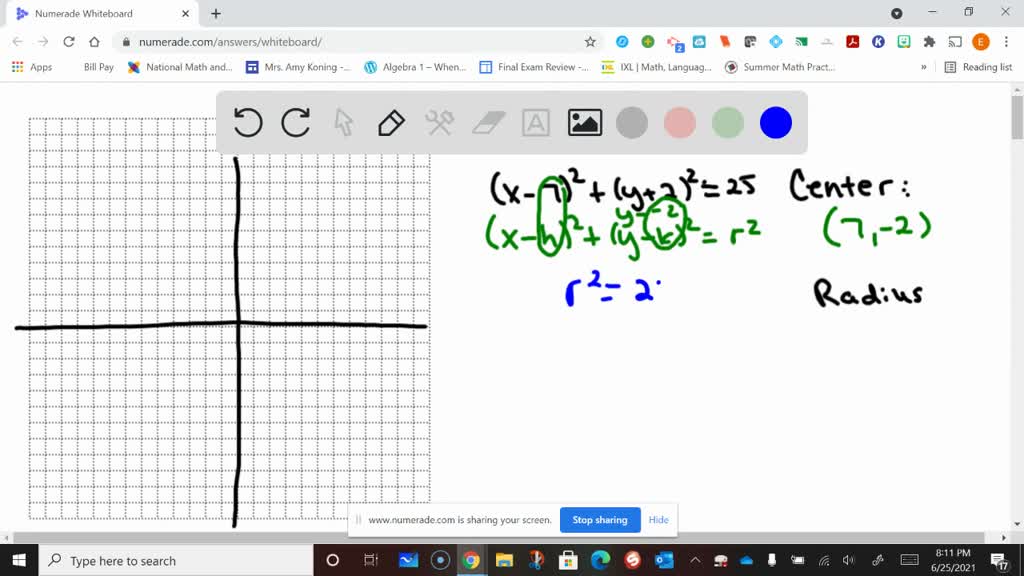The image size is (1024, 576).
Task: Enable the green pen color
Action: (727, 122)
